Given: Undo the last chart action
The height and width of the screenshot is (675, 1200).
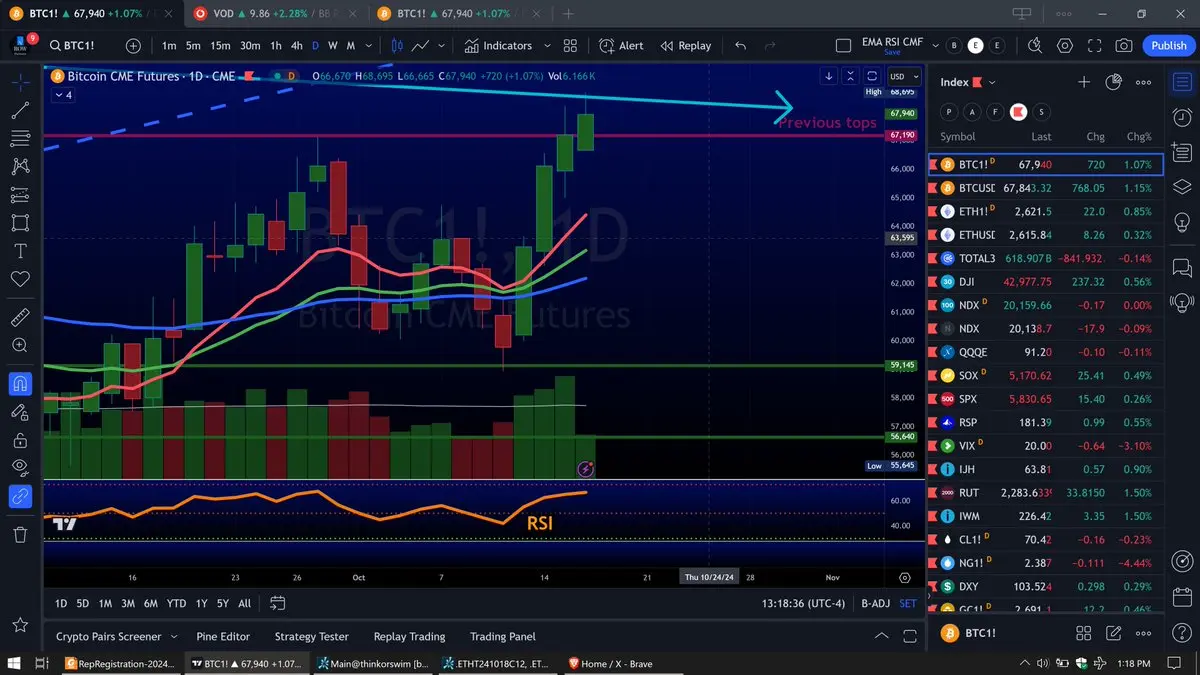Looking at the screenshot, I should (740, 45).
